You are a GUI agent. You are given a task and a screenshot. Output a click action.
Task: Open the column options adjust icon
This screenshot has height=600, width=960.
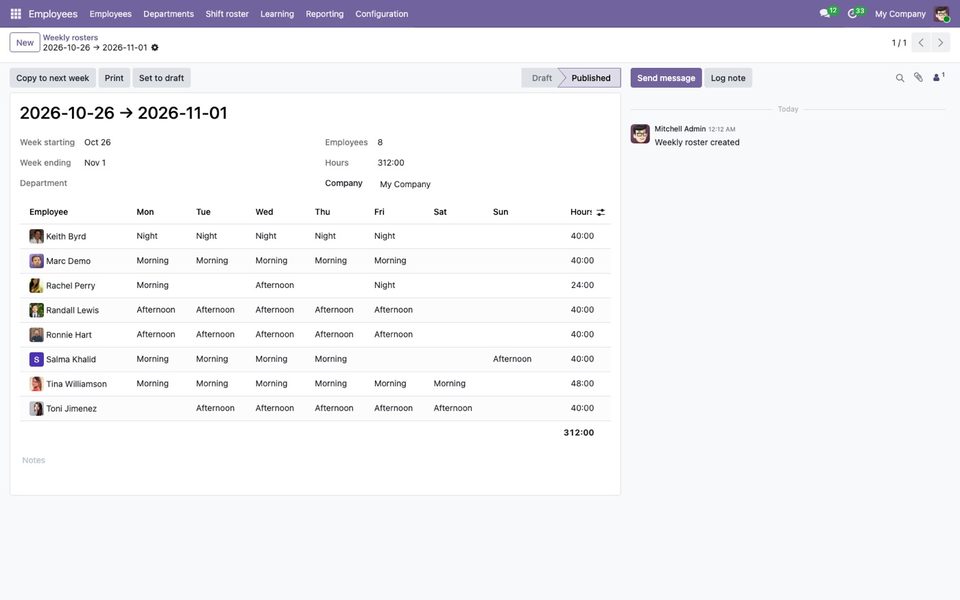(601, 212)
